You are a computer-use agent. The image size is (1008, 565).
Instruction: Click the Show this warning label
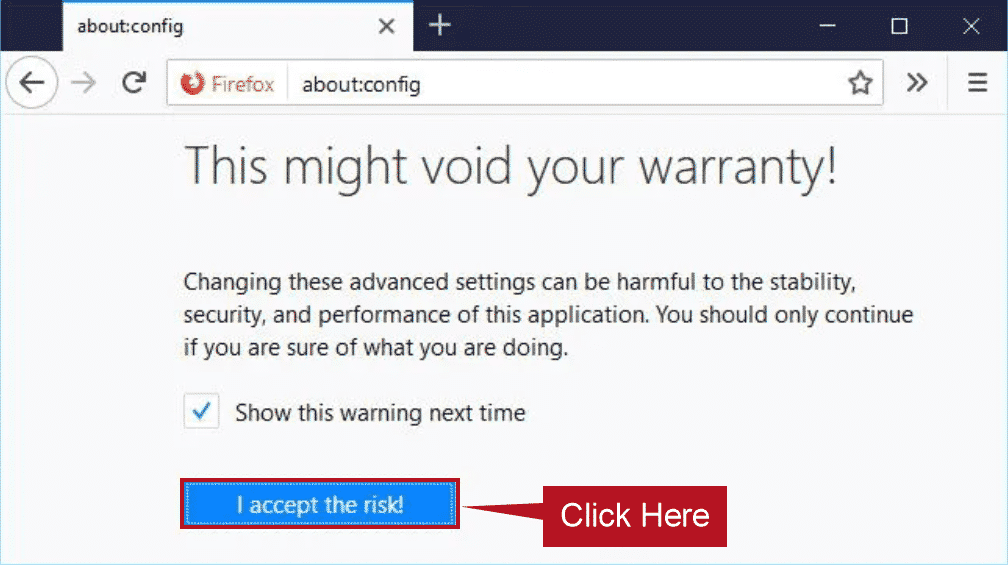pyautogui.click(x=380, y=412)
